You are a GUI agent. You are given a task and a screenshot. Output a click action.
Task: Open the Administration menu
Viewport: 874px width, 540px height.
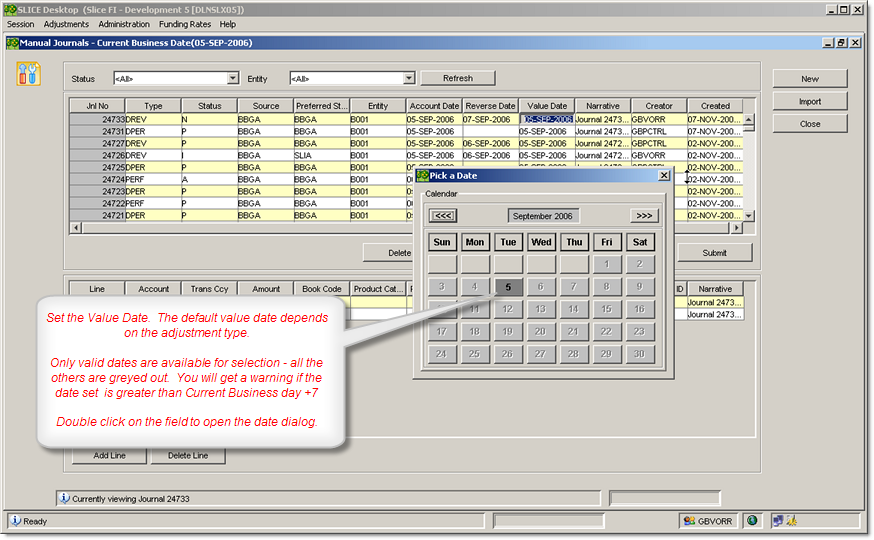point(124,24)
